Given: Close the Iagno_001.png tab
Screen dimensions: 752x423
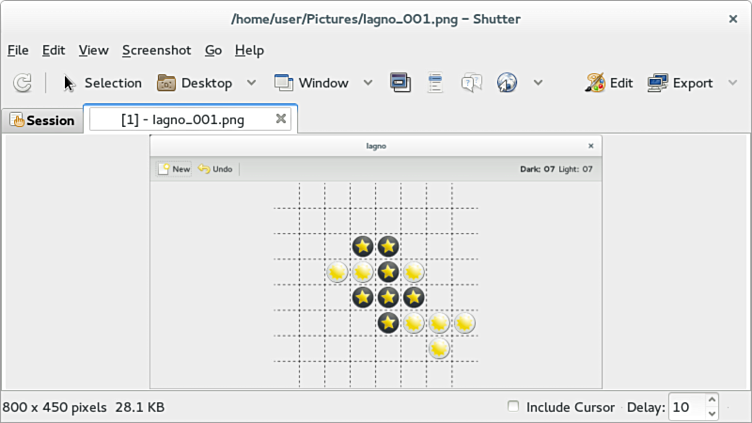Looking at the screenshot, I should (281, 119).
